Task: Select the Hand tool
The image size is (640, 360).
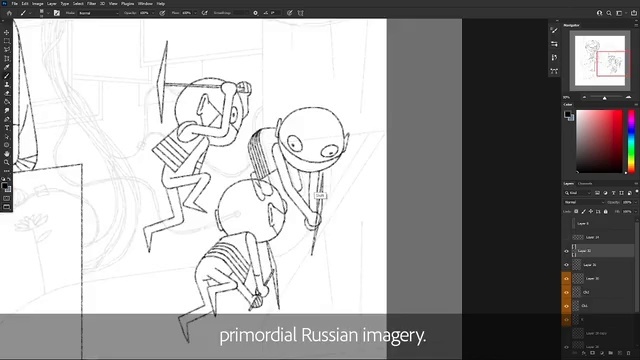Action: click(x=7, y=154)
